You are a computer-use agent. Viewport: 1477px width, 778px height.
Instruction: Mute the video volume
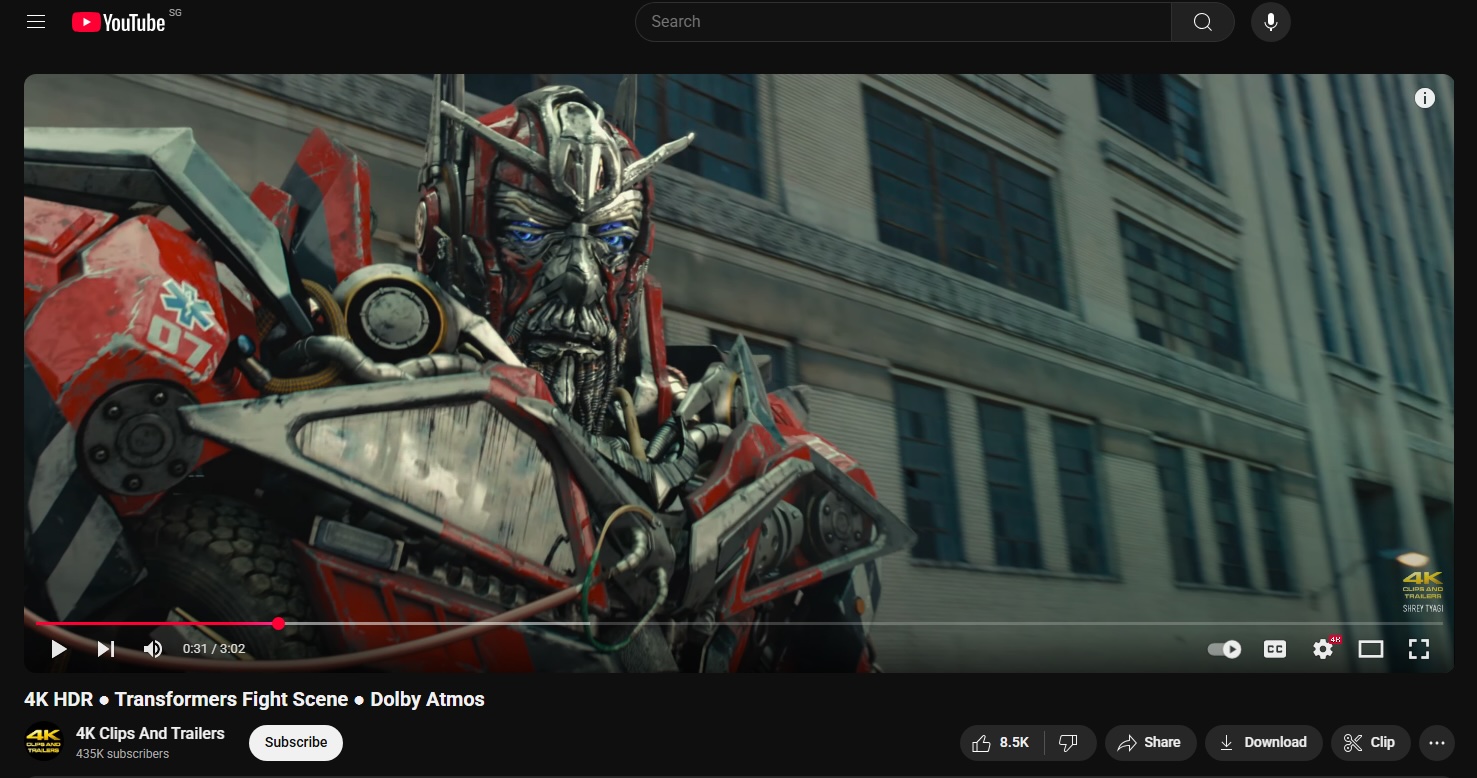[153, 649]
